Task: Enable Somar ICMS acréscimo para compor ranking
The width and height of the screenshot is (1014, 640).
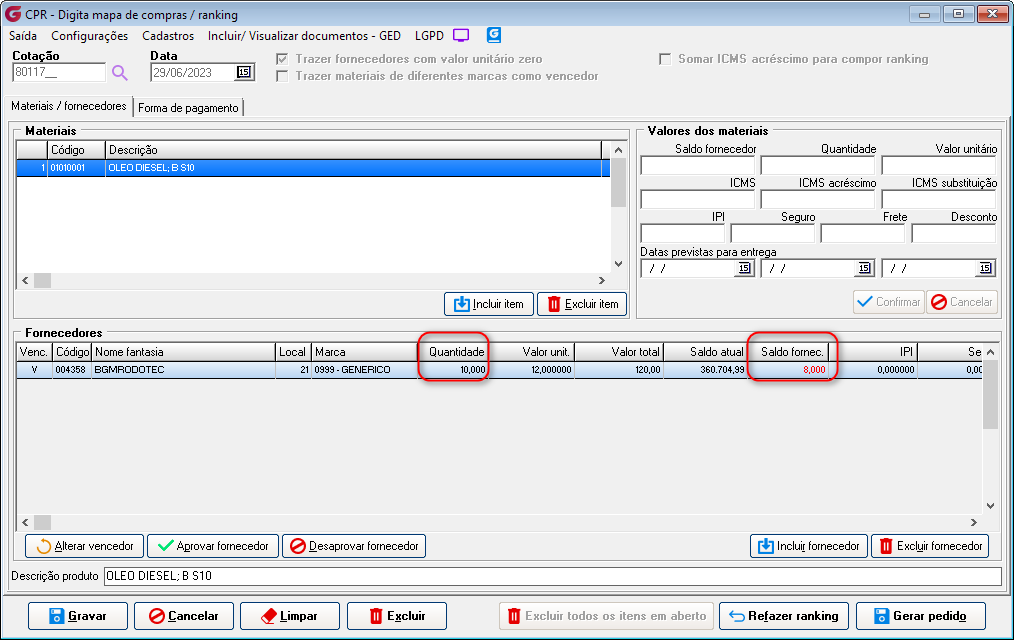Action: pyautogui.click(x=665, y=59)
